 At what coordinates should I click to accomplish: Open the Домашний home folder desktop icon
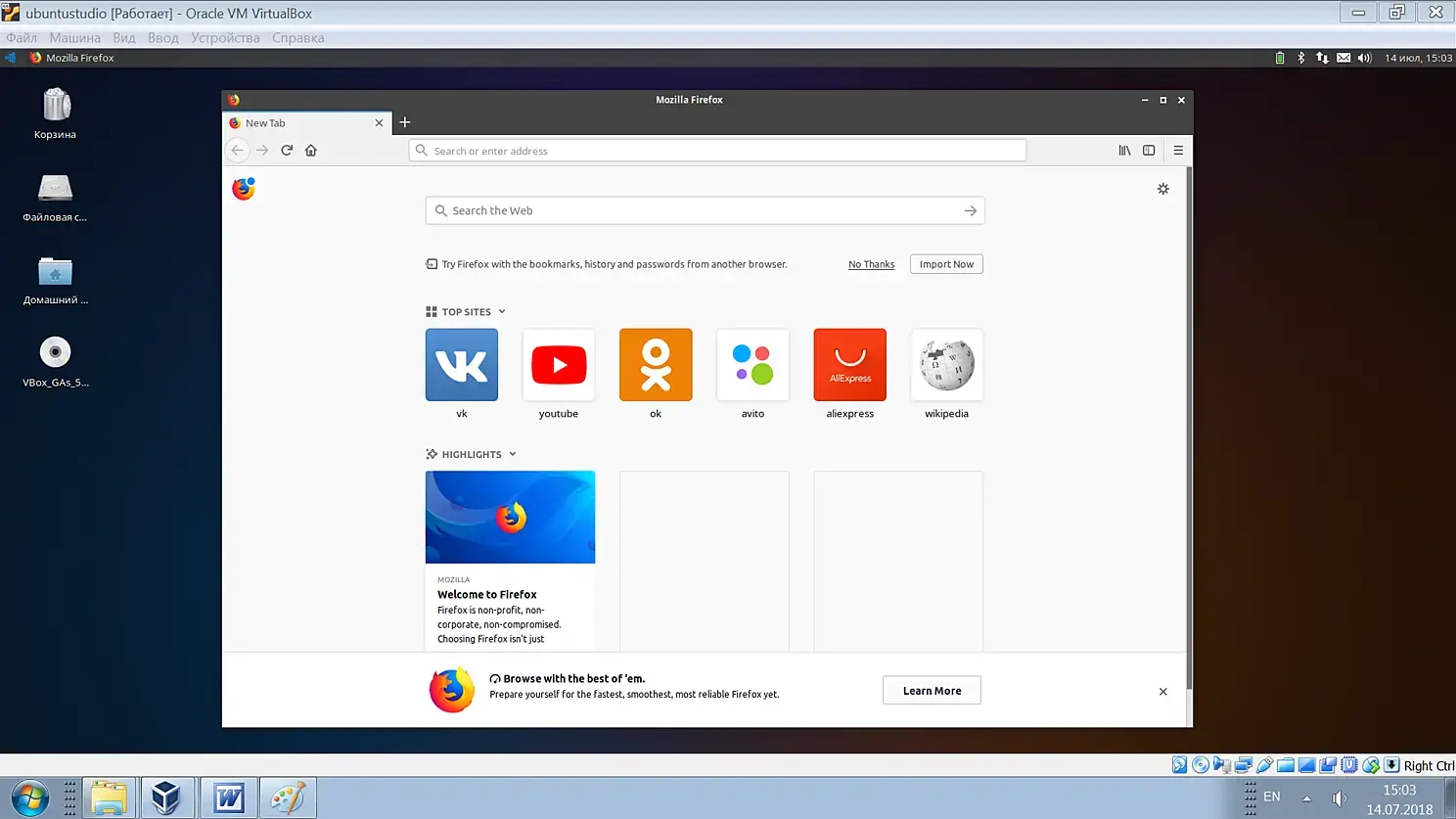[56, 280]
